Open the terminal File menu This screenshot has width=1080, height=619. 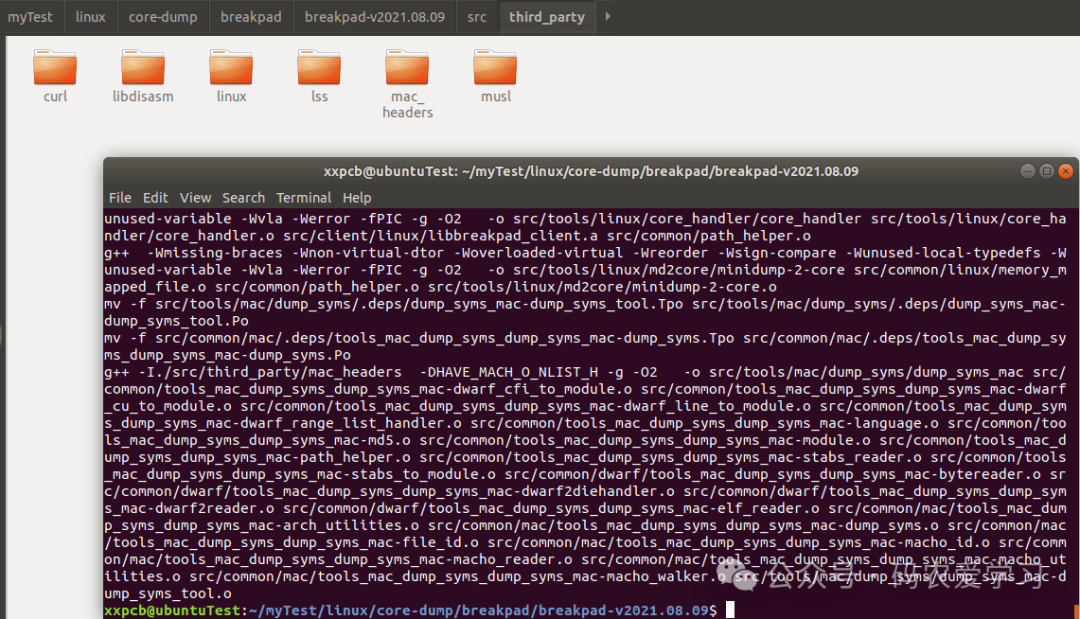pos(120,198)
